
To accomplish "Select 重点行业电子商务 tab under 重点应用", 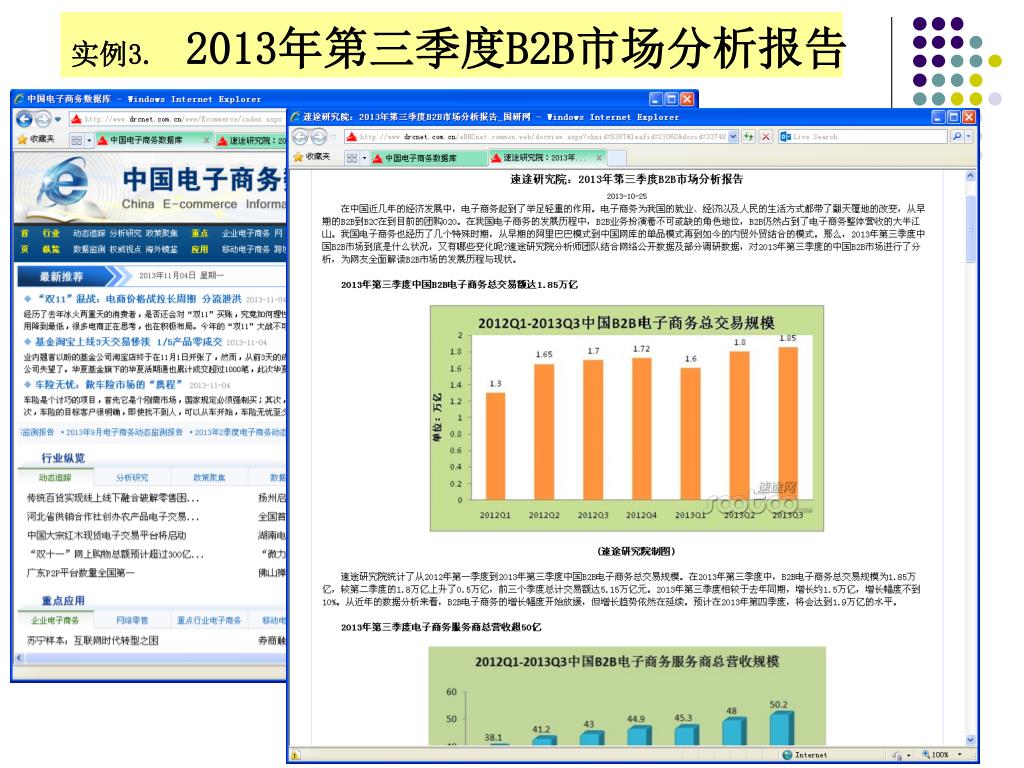I will point(209,620).
